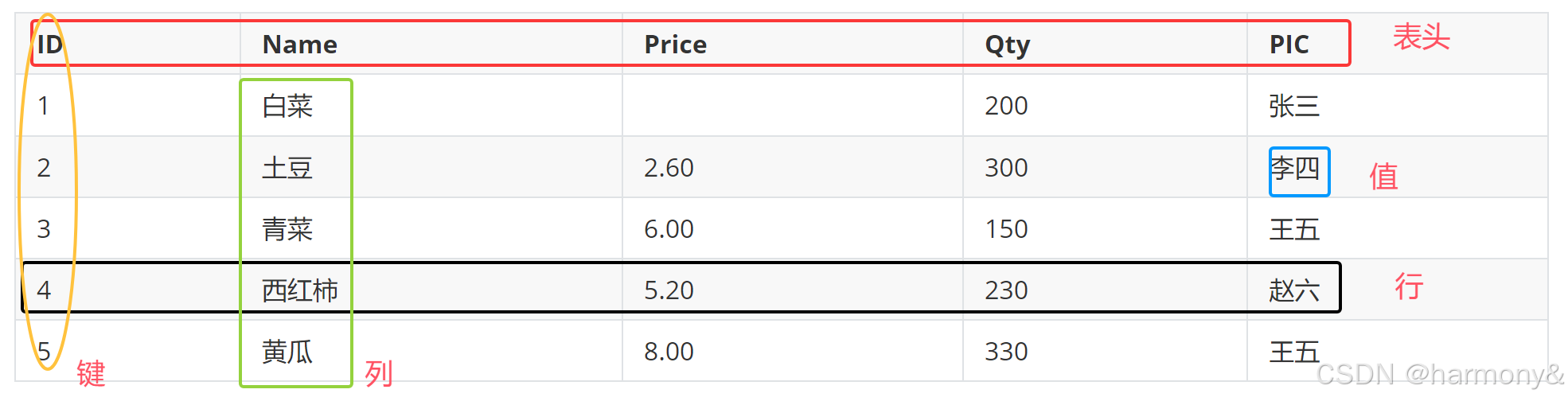Screen dimensions: 1568x401
Task: Select the 张三 PIC cell
Action: (1294, 106)
